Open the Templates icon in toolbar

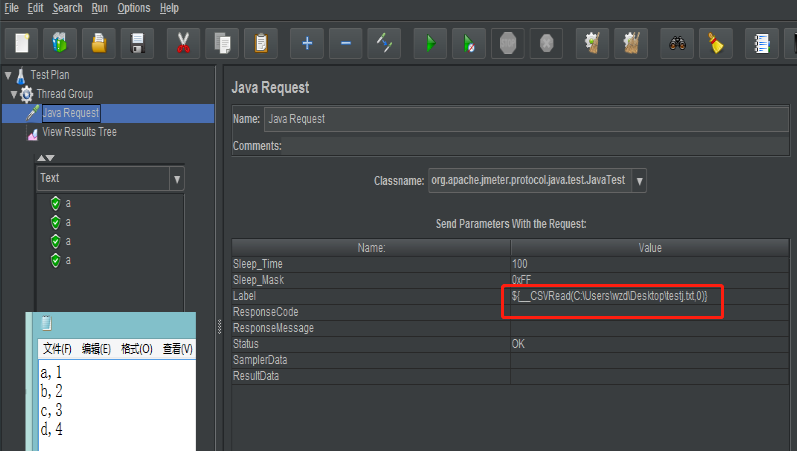pos(60,43)
